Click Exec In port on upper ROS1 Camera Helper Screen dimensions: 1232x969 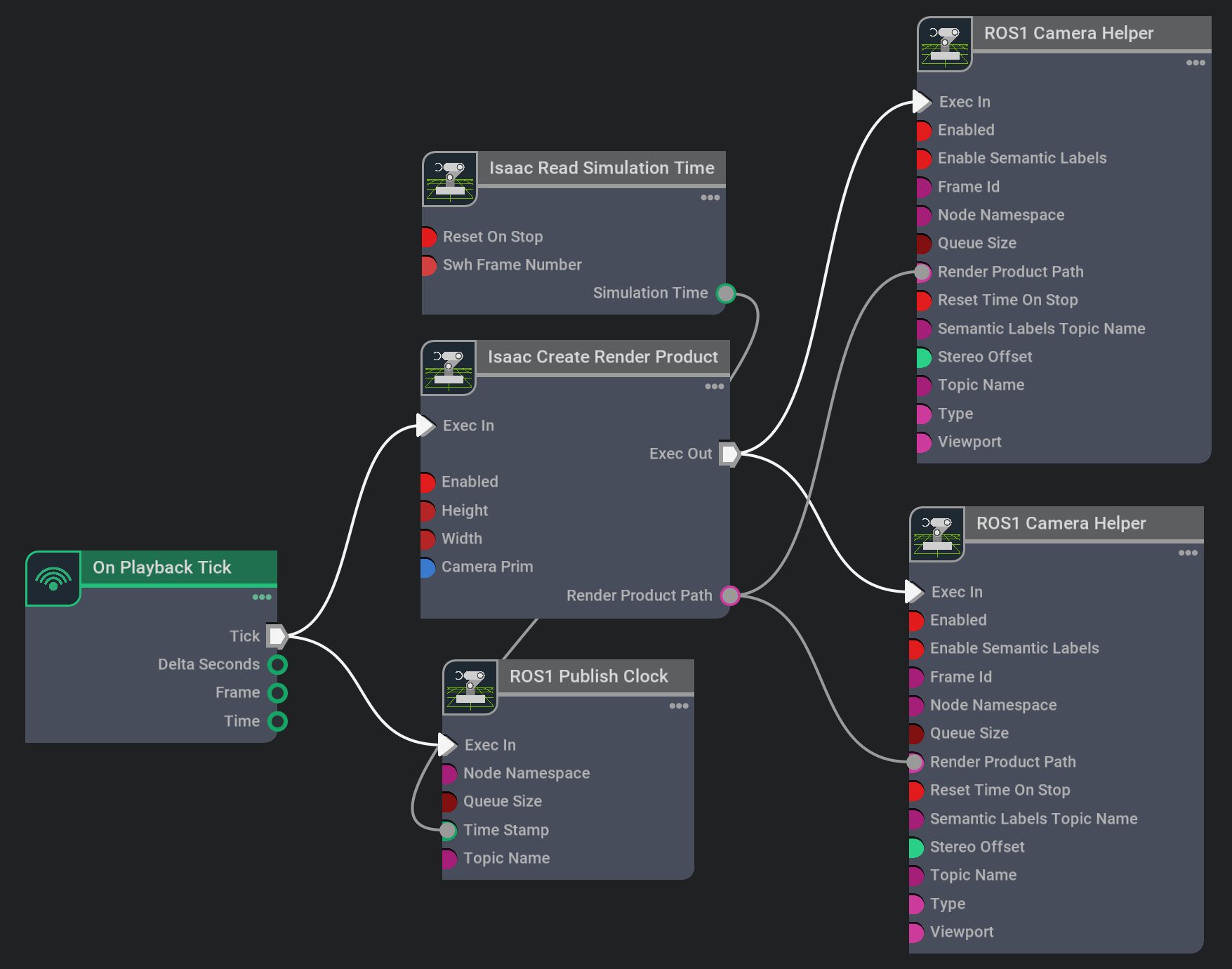click(x=922, y=101)
